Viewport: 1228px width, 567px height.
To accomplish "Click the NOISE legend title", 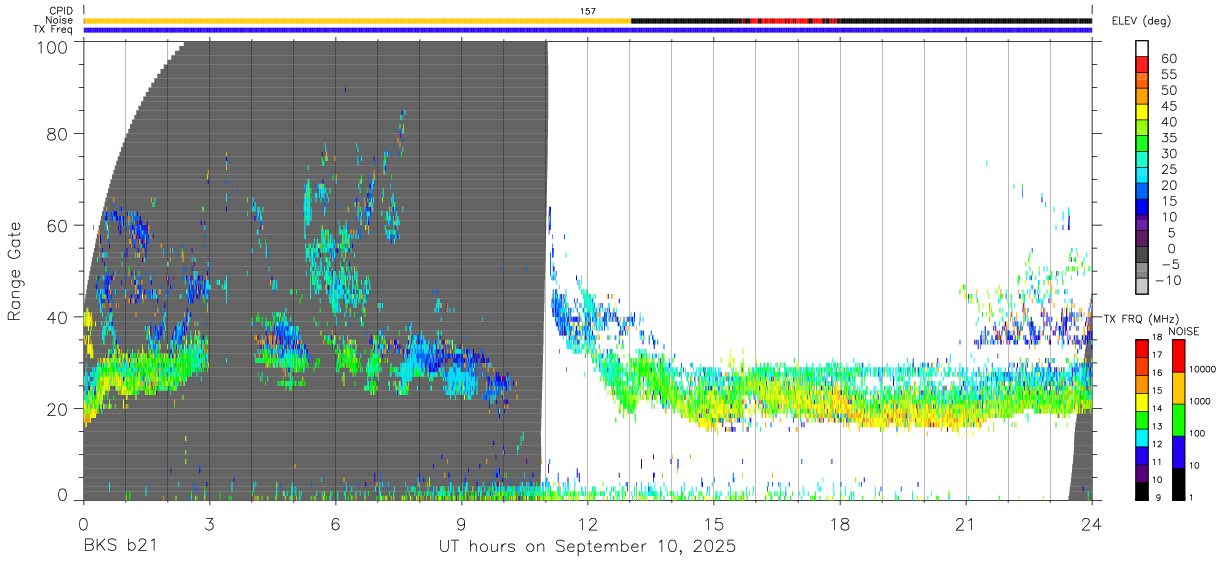I will tap(1183, 331).
